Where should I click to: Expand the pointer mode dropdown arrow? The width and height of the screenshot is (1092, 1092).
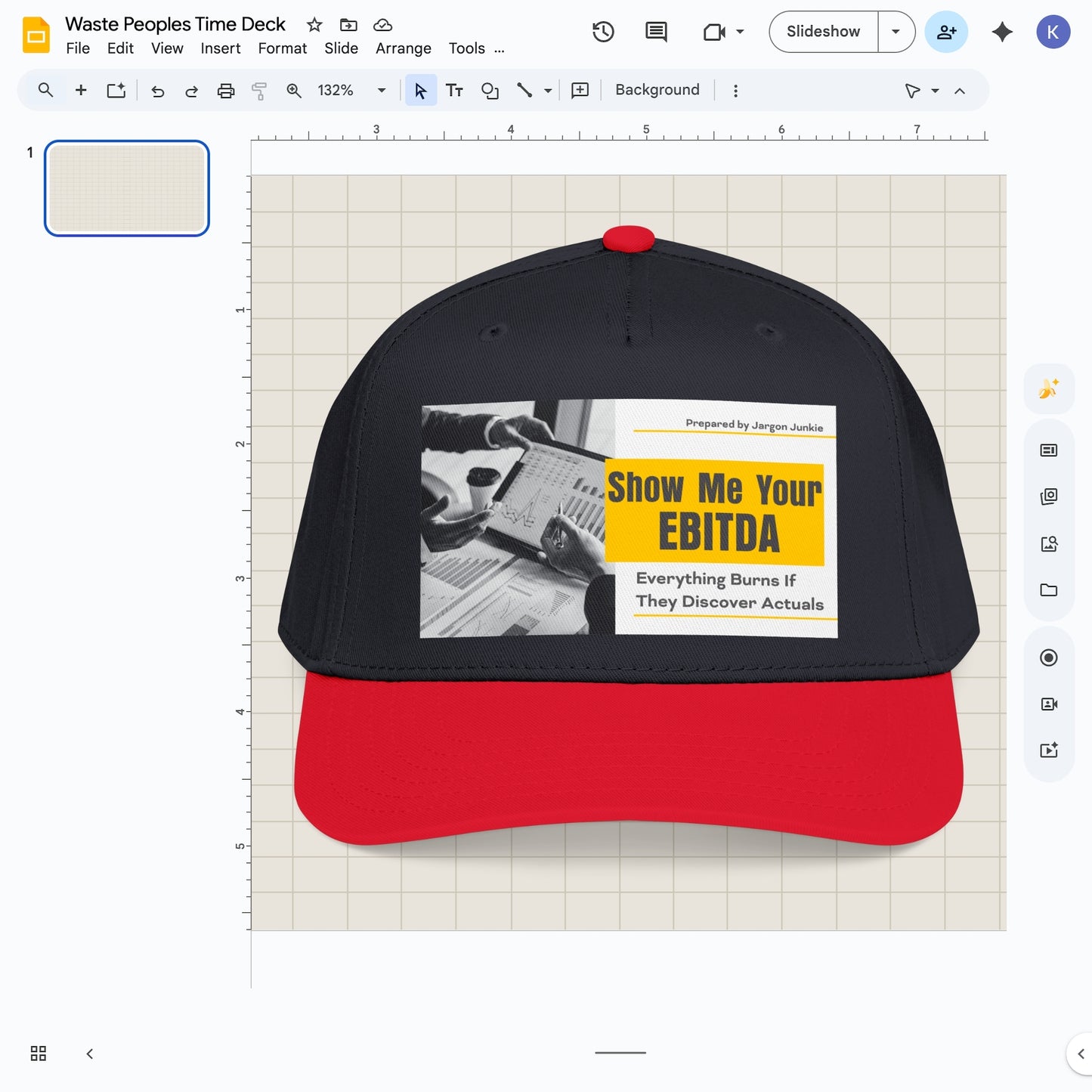pos(935,91)
